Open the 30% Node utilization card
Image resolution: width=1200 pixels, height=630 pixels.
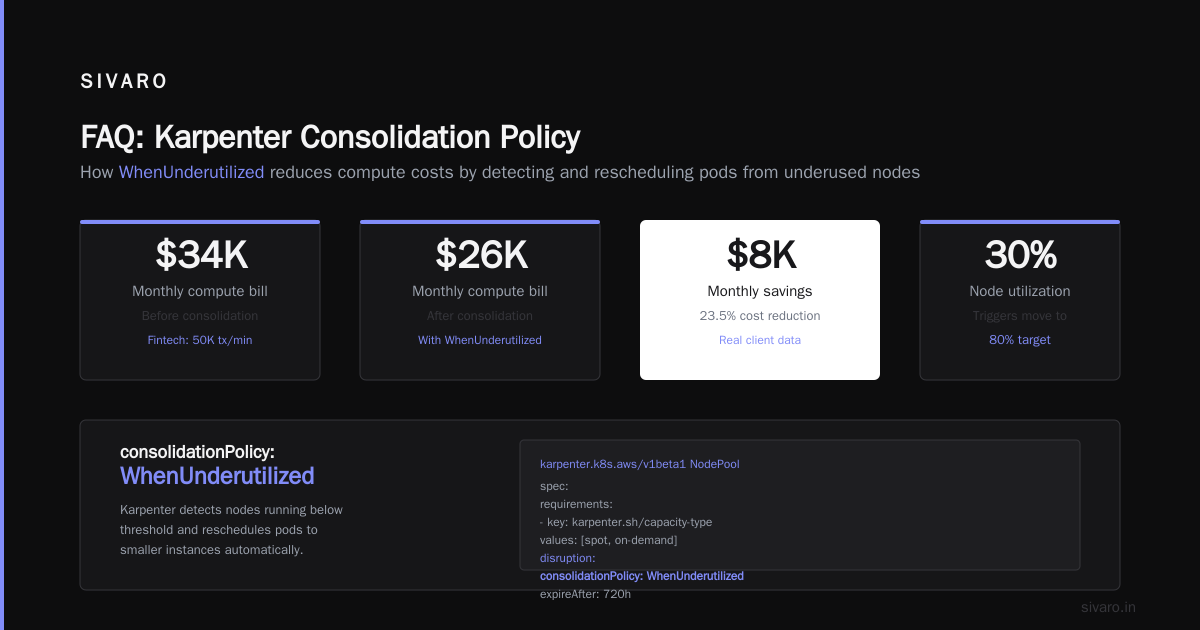[x=1020, y=300]
